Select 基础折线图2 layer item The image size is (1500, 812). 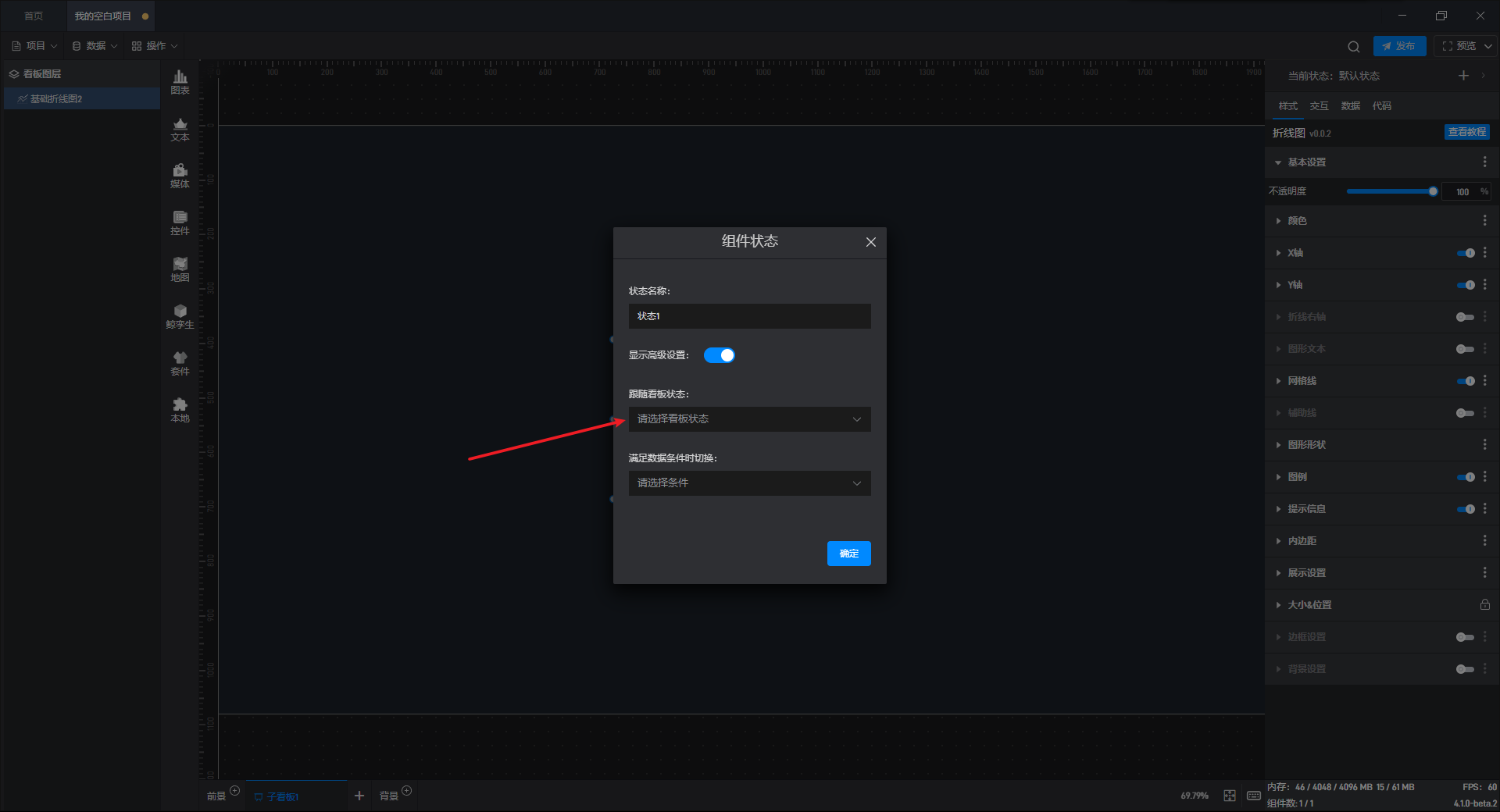81,98
